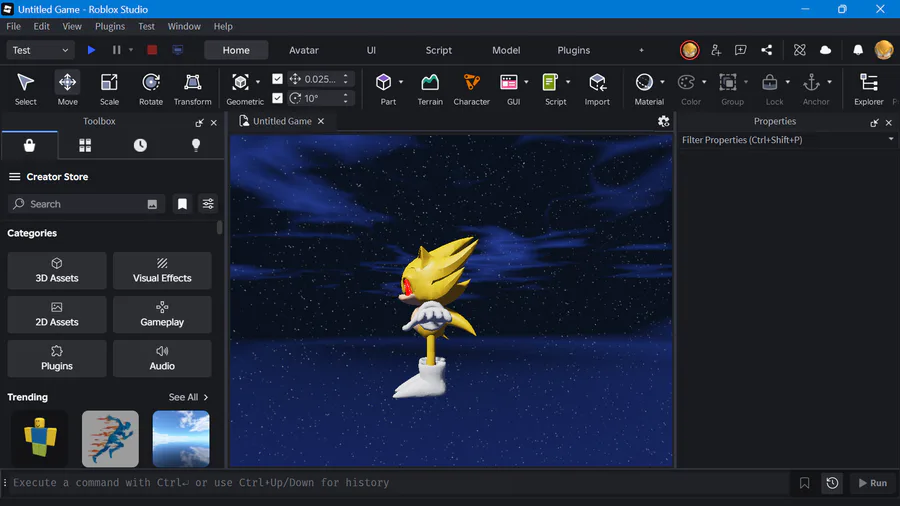Click the share icon in top bar
The image size is (900, 506).
tap(766, 50)
